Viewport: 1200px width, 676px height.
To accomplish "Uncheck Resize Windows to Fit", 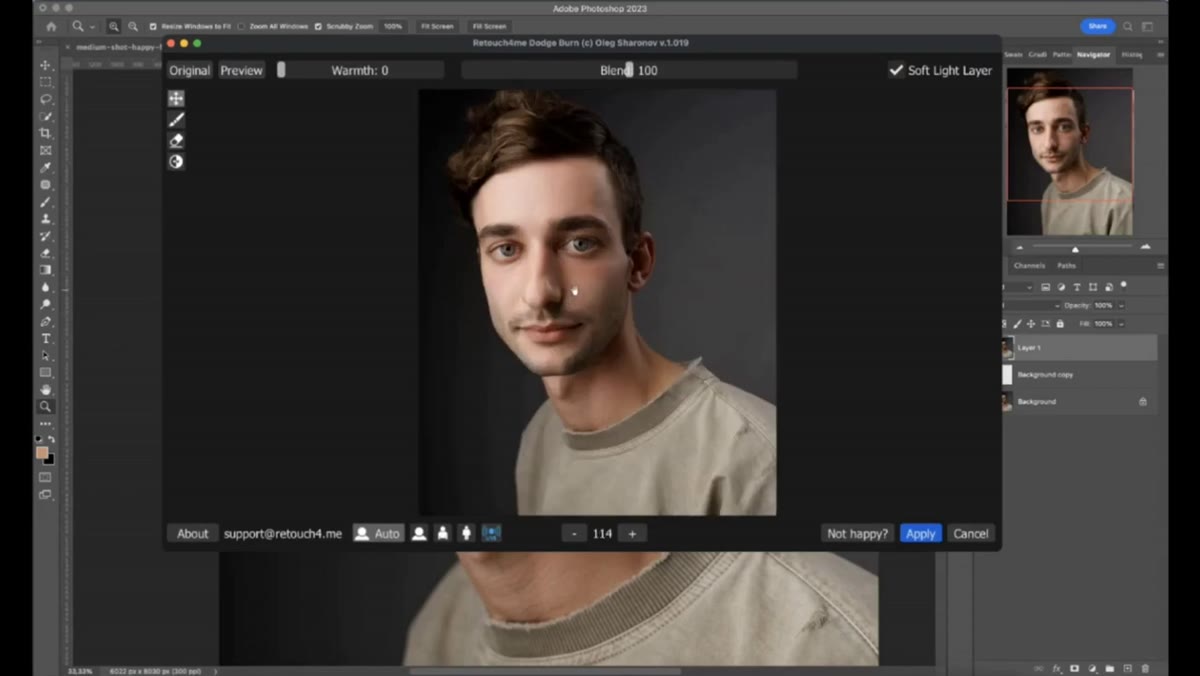I will (153, 26).
